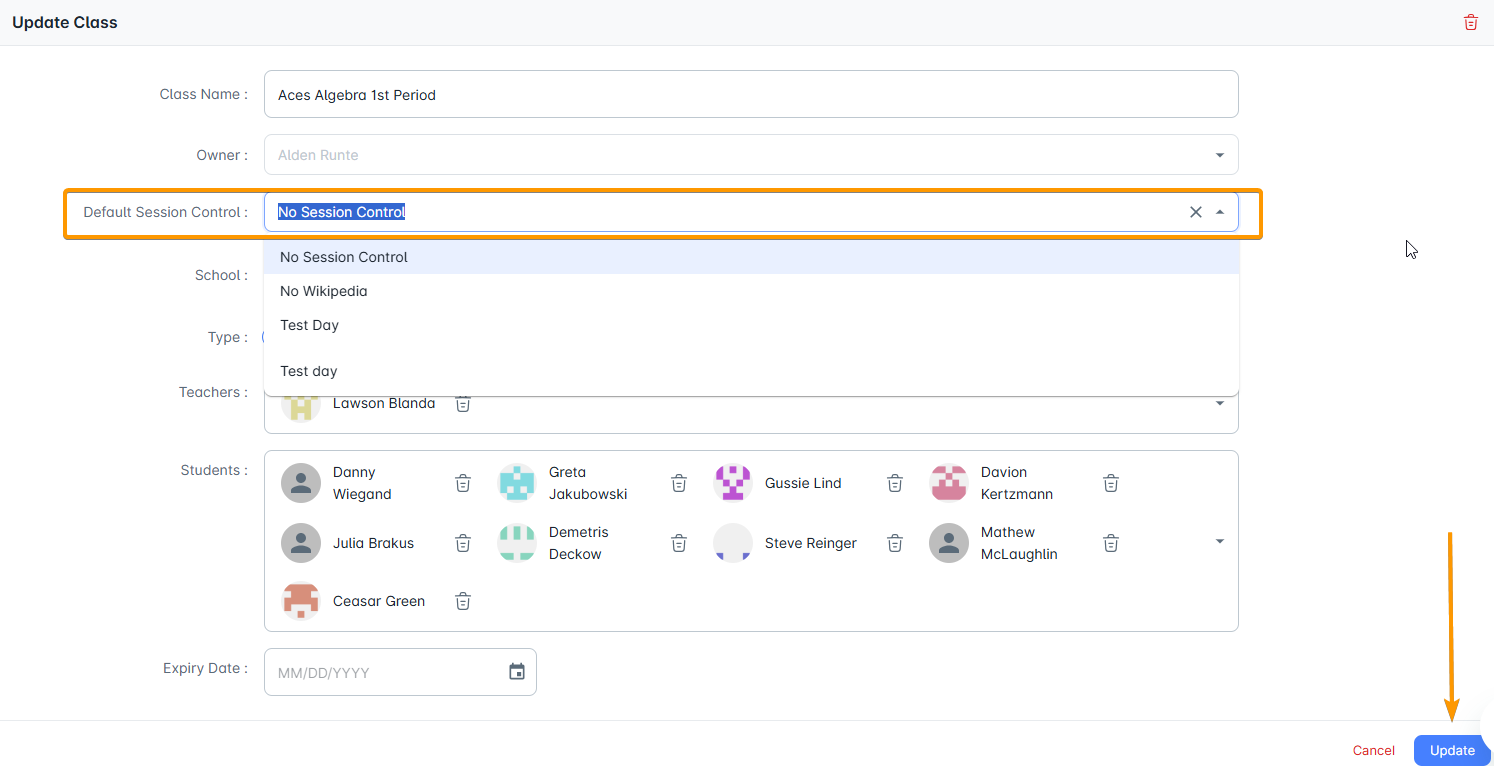The image size is (1494, 766).
Task: Remove student Danny Wiegand with trash icon
Action: point(463,483)
